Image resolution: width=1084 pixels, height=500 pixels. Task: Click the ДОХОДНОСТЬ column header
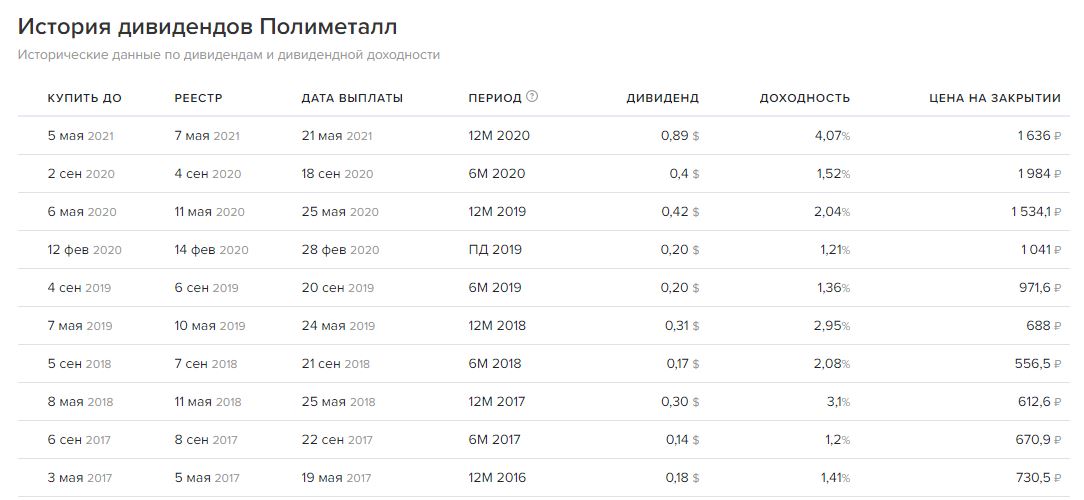coord(804,98)
